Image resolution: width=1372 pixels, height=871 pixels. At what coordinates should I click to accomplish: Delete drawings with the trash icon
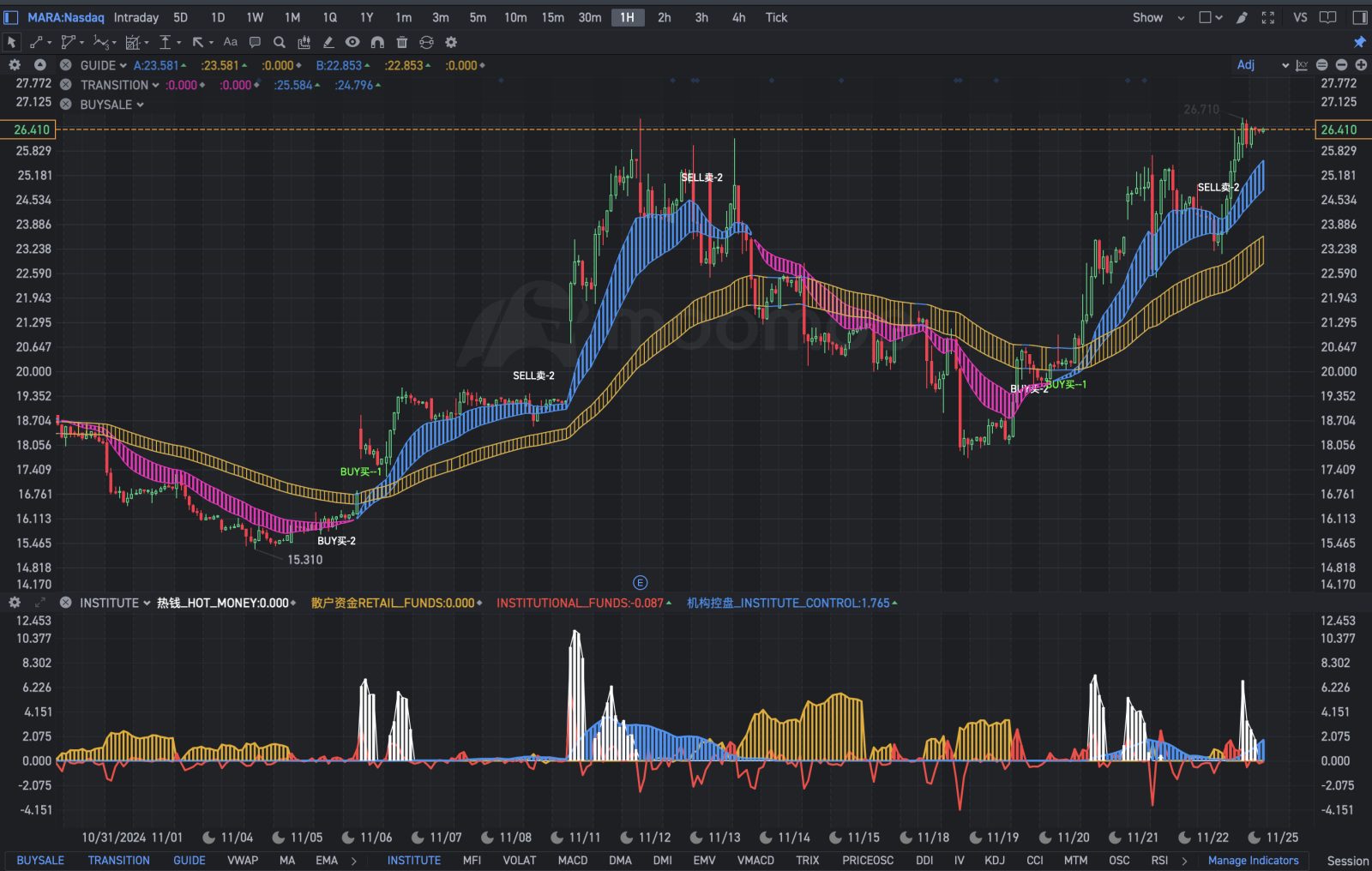pyautogui.click(x=402, y=42)
